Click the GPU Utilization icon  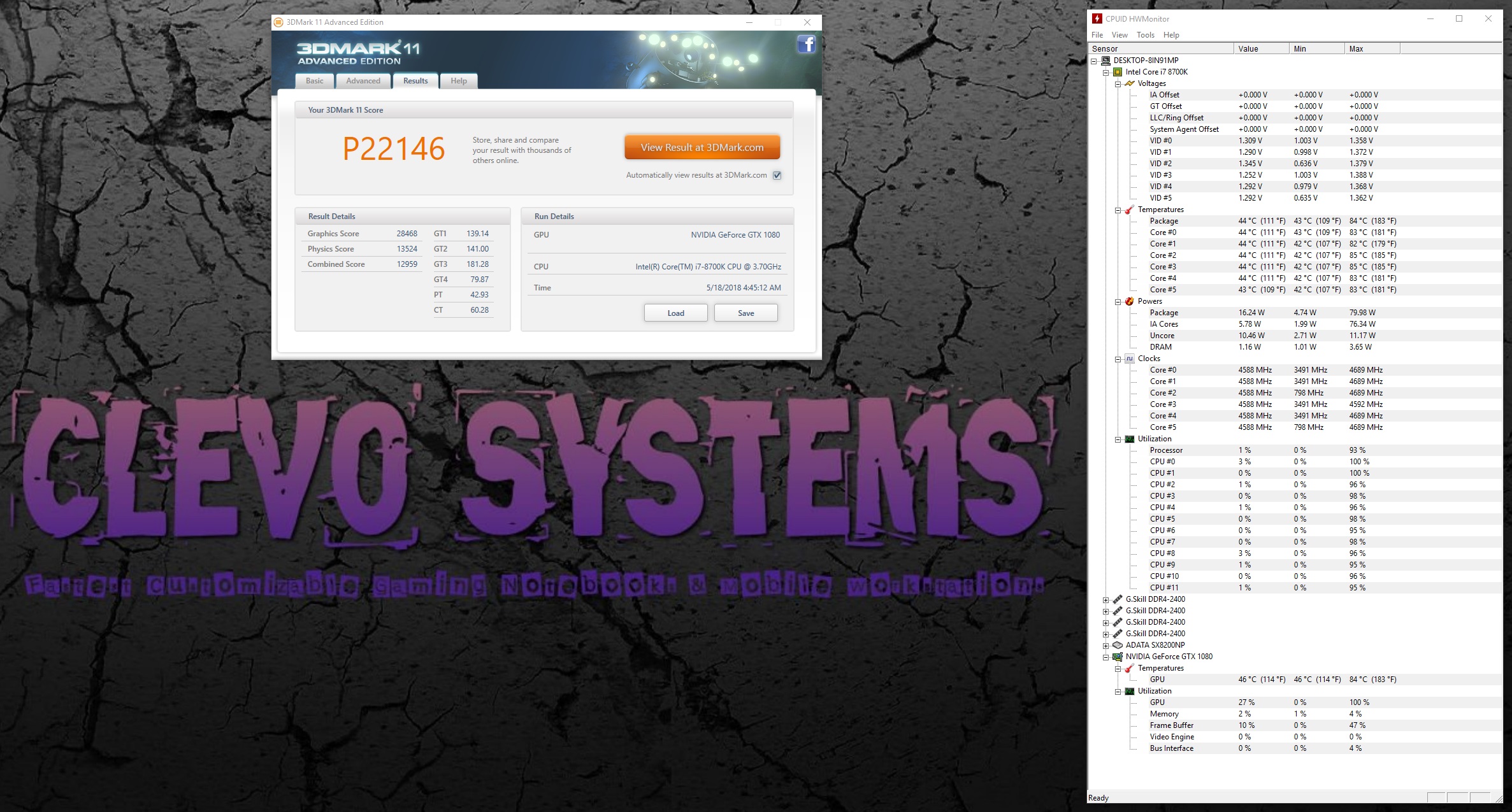coord(1130,691)
